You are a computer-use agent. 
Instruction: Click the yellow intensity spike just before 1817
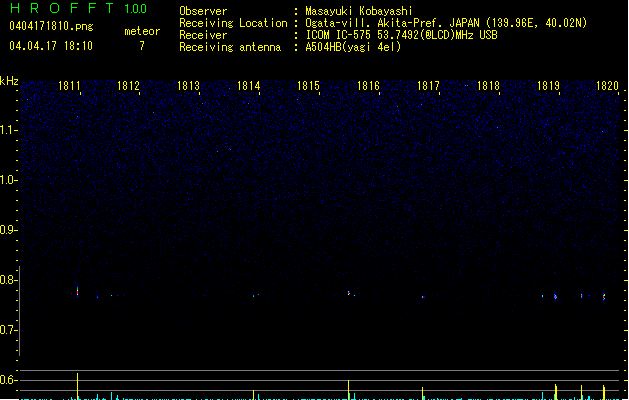[x=422, y=393]
